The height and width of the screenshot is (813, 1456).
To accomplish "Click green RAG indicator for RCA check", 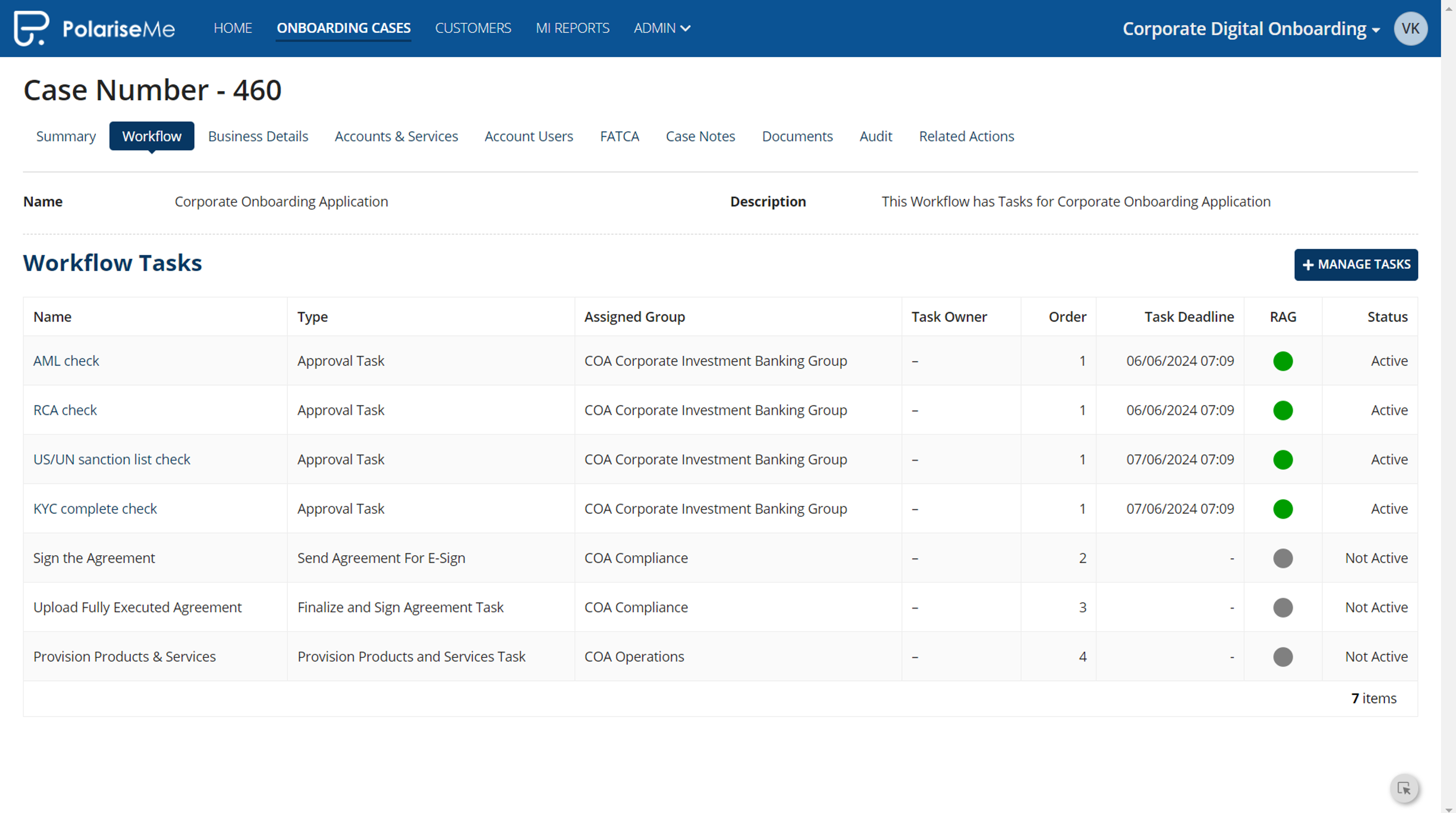I will pyautogui.click(x=1282, y=410).
